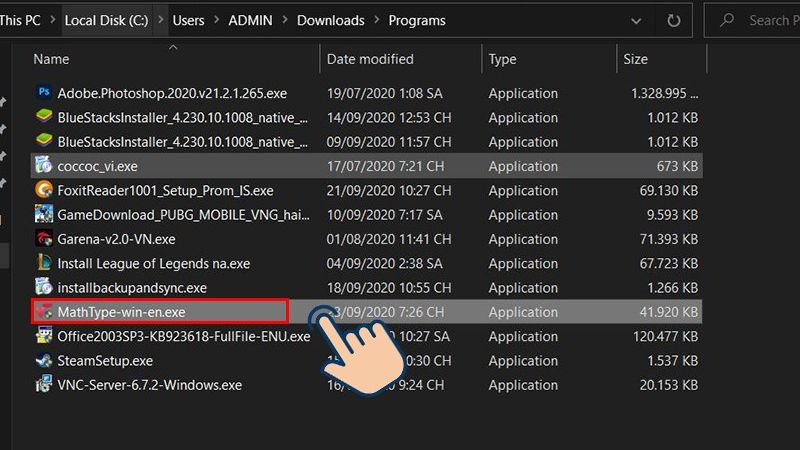Sort files by Date modified column

[x=369, y=60]
